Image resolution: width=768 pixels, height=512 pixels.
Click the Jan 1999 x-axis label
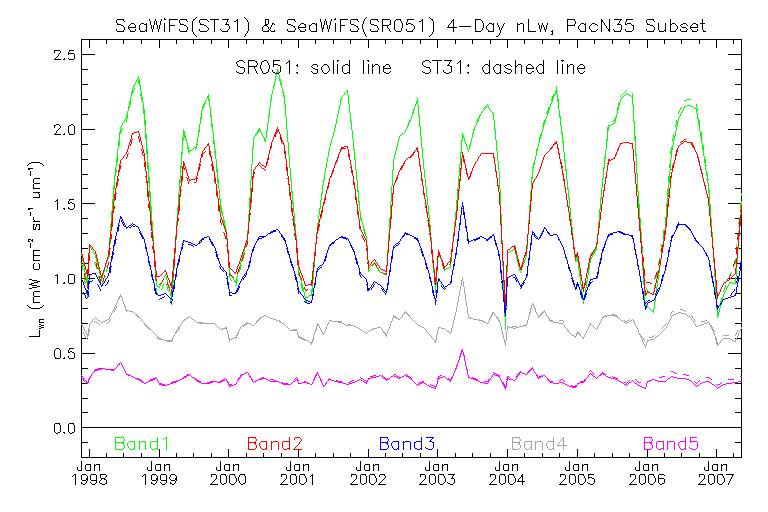[159, 473]
